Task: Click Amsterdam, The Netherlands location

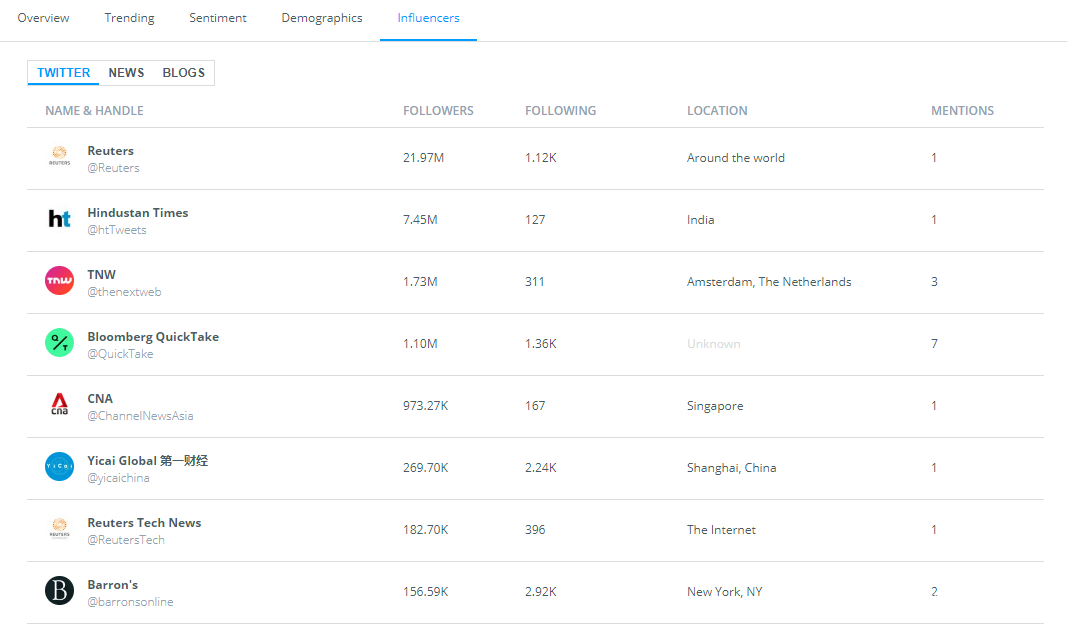Action: [769, 282]
